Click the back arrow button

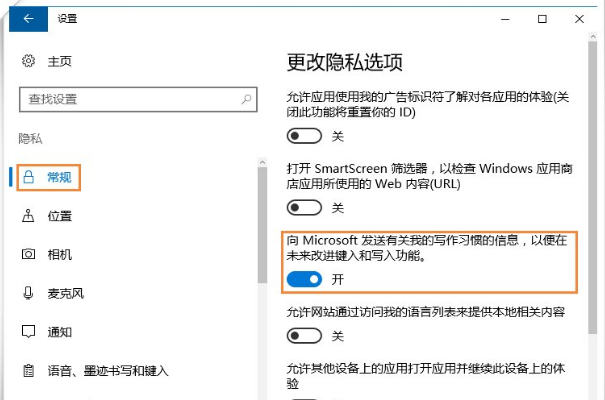[x=28, y=19]
